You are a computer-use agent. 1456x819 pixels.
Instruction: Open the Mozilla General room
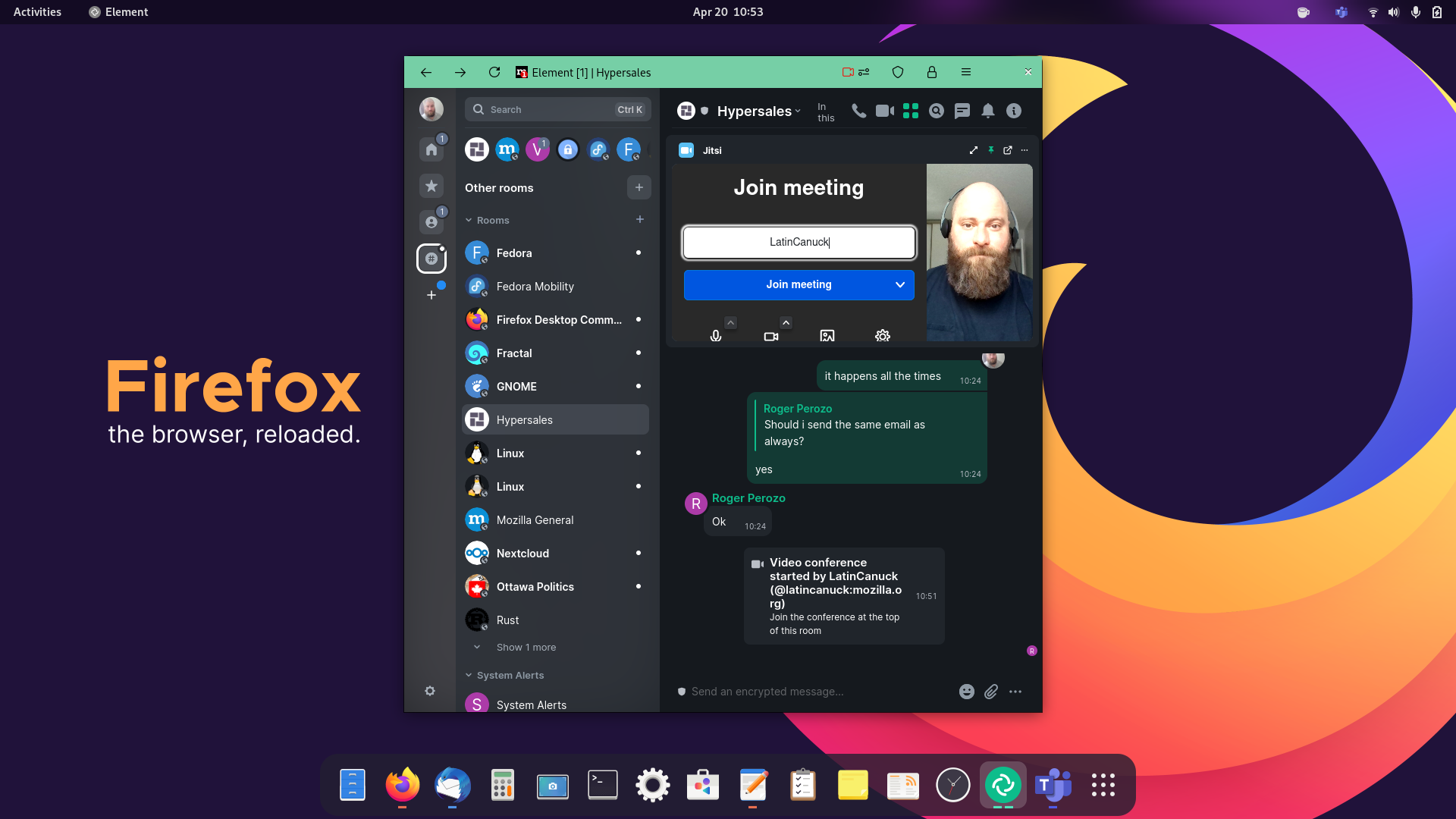[x=555, y=520]
